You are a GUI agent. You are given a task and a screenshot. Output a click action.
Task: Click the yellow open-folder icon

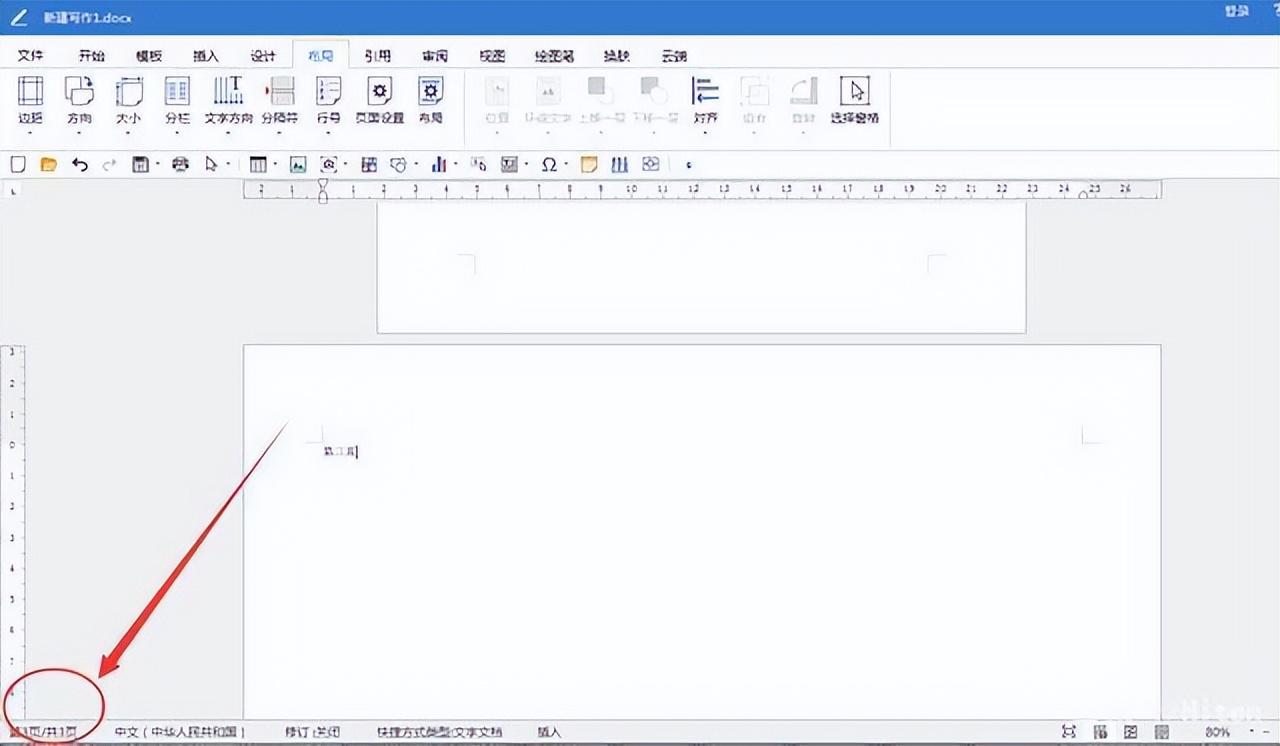pyautogui.click(x=48, y=164)
